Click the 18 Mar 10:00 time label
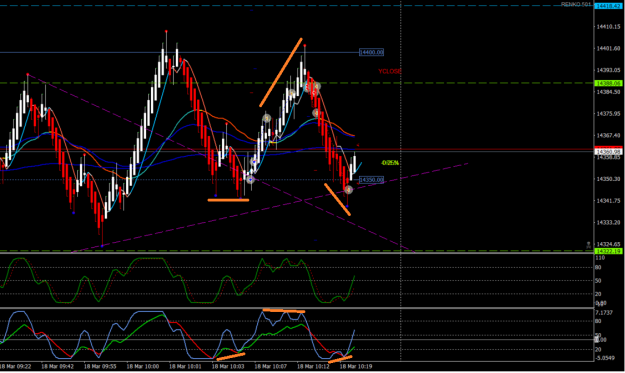Viewport: 625px width, 373px height. coord(143,366)
